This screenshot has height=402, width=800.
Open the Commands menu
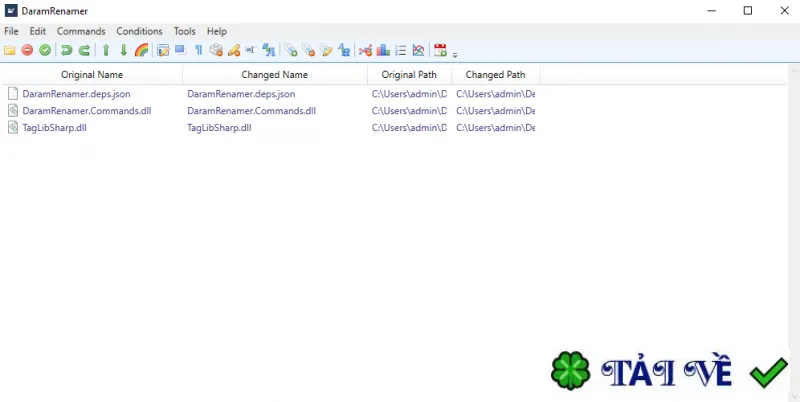[x=81, y=31]
